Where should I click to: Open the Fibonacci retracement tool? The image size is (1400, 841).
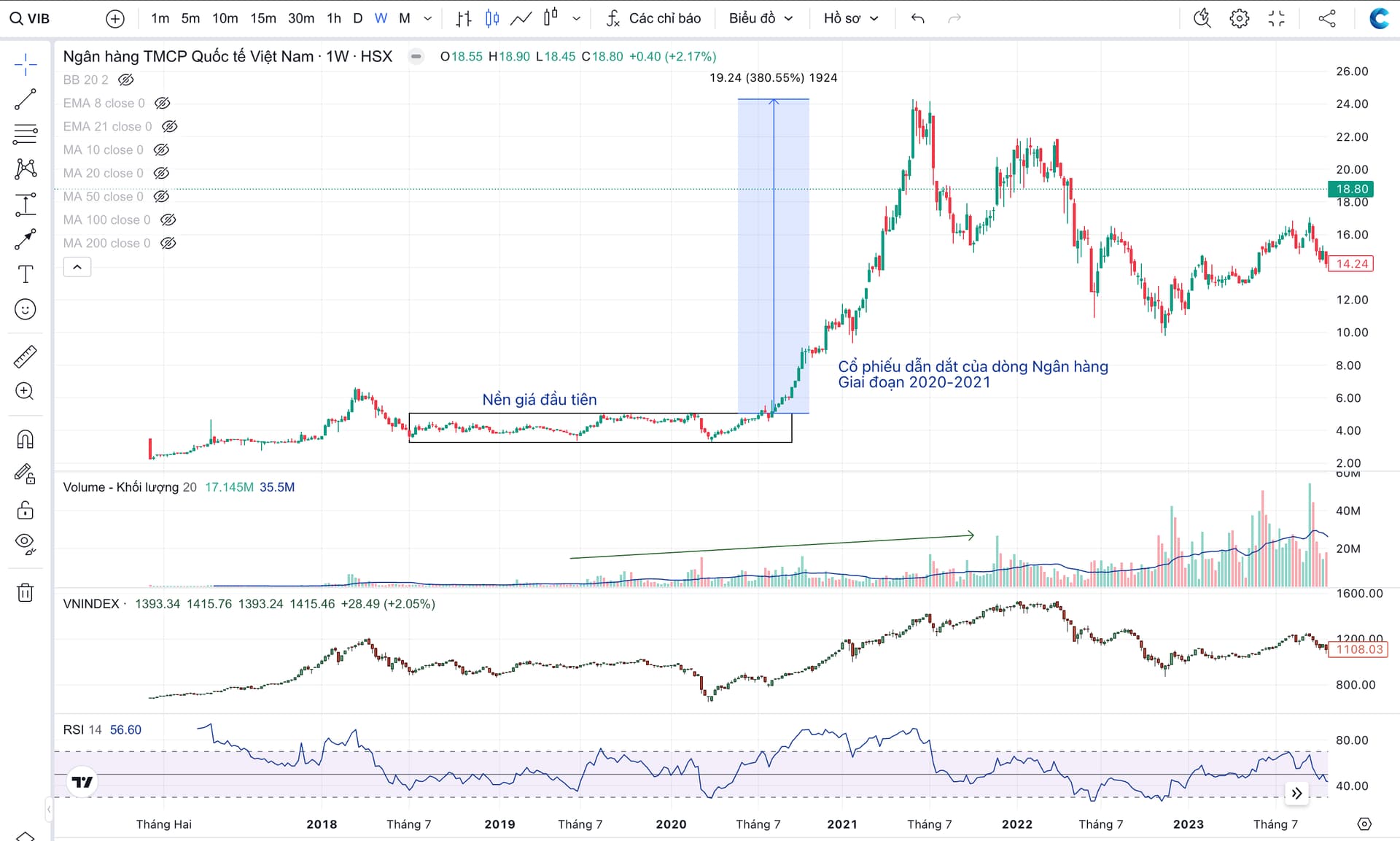point(25,134)
